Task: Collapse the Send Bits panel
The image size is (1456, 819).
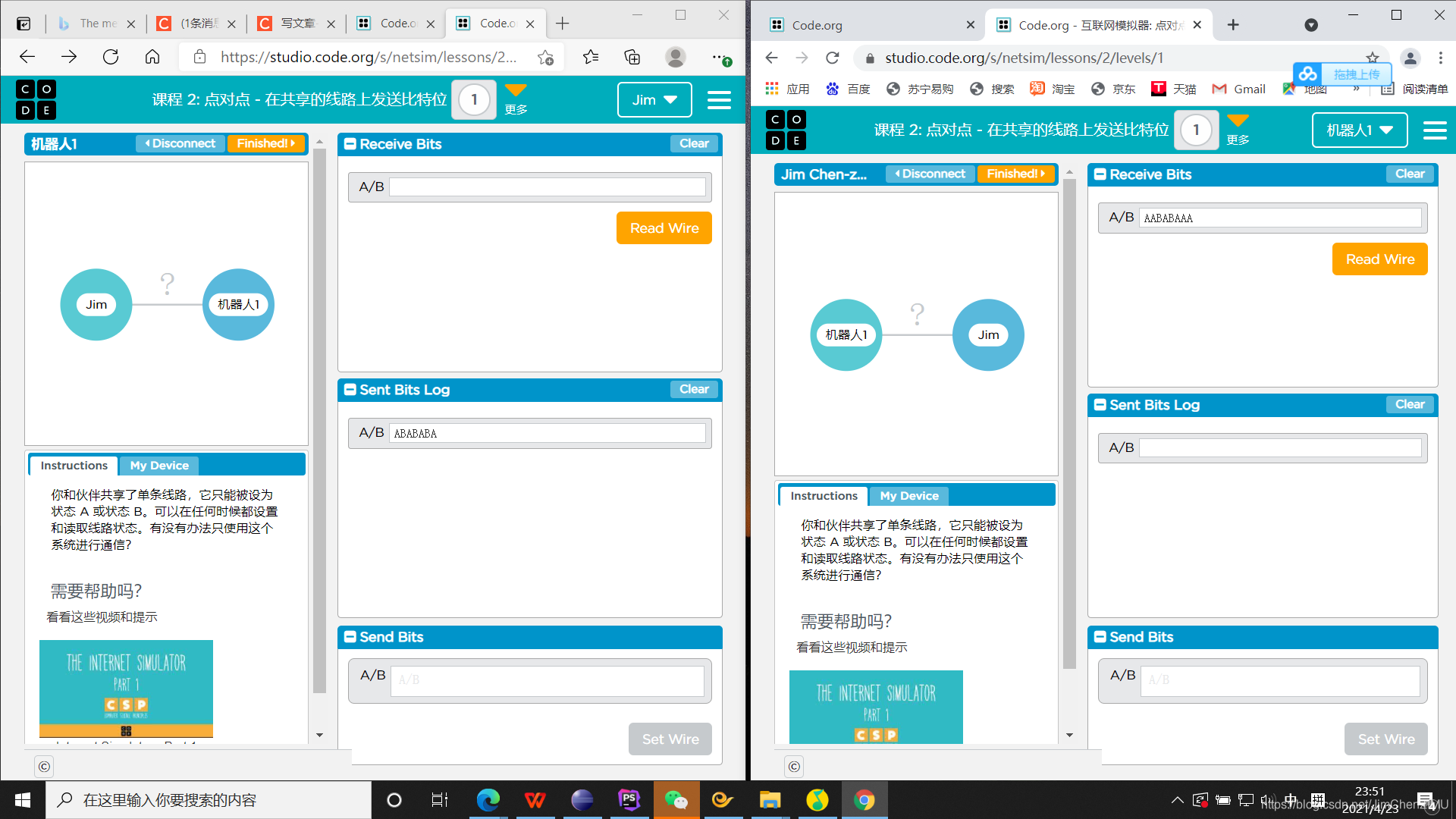Action: tap(350, 637)
